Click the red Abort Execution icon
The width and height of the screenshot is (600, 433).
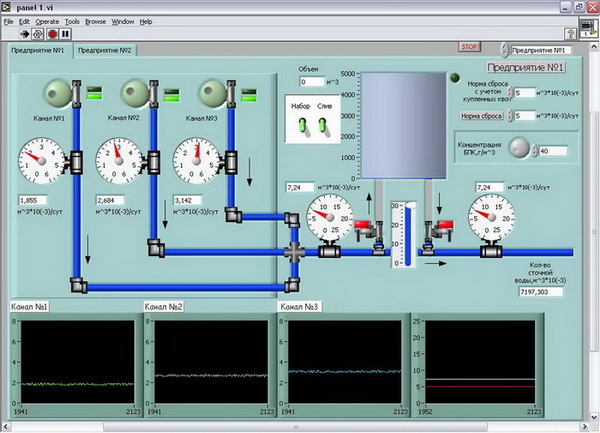[x=52, y=34]
